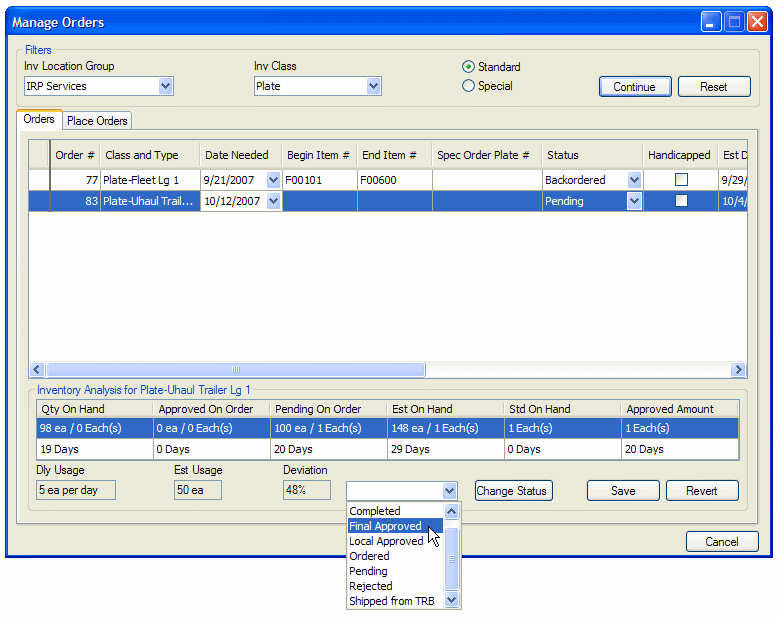
Task: Choose Shipped from TRB in status list
Action: click(x=395, y=601)
